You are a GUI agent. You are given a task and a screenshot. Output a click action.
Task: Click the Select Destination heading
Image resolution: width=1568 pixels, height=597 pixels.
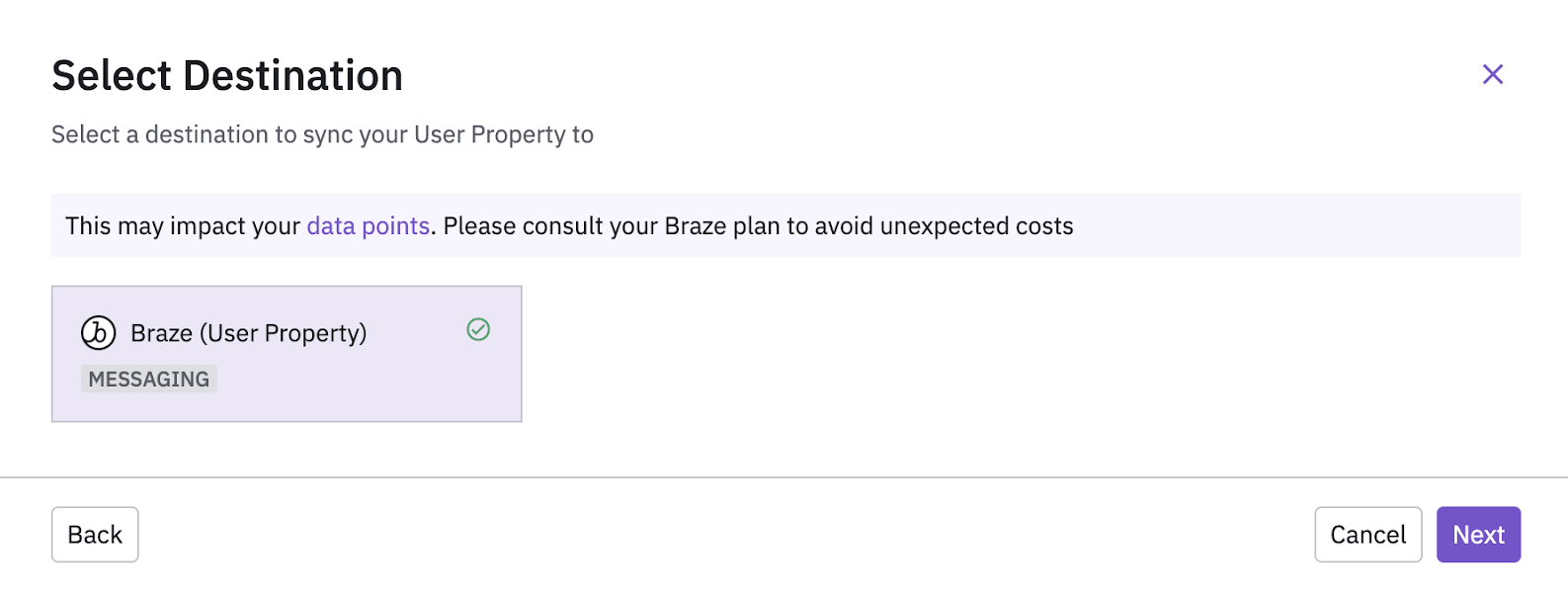point(227,76)
